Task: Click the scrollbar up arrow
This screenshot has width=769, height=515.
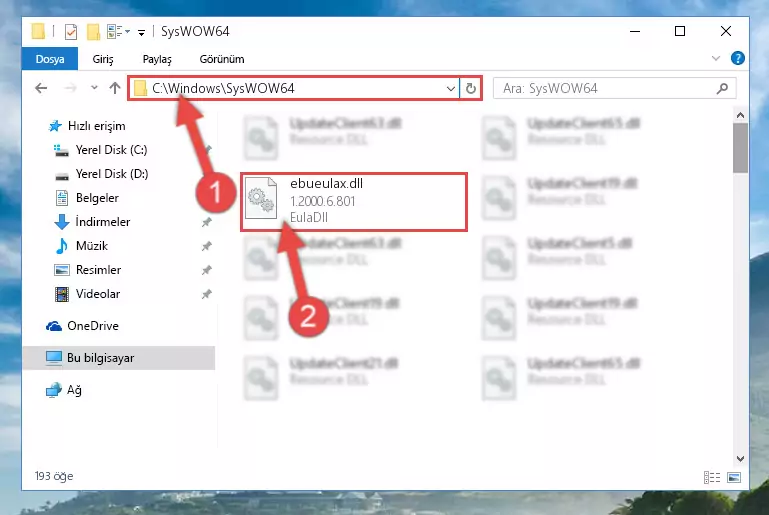Action: coord(740,115)
